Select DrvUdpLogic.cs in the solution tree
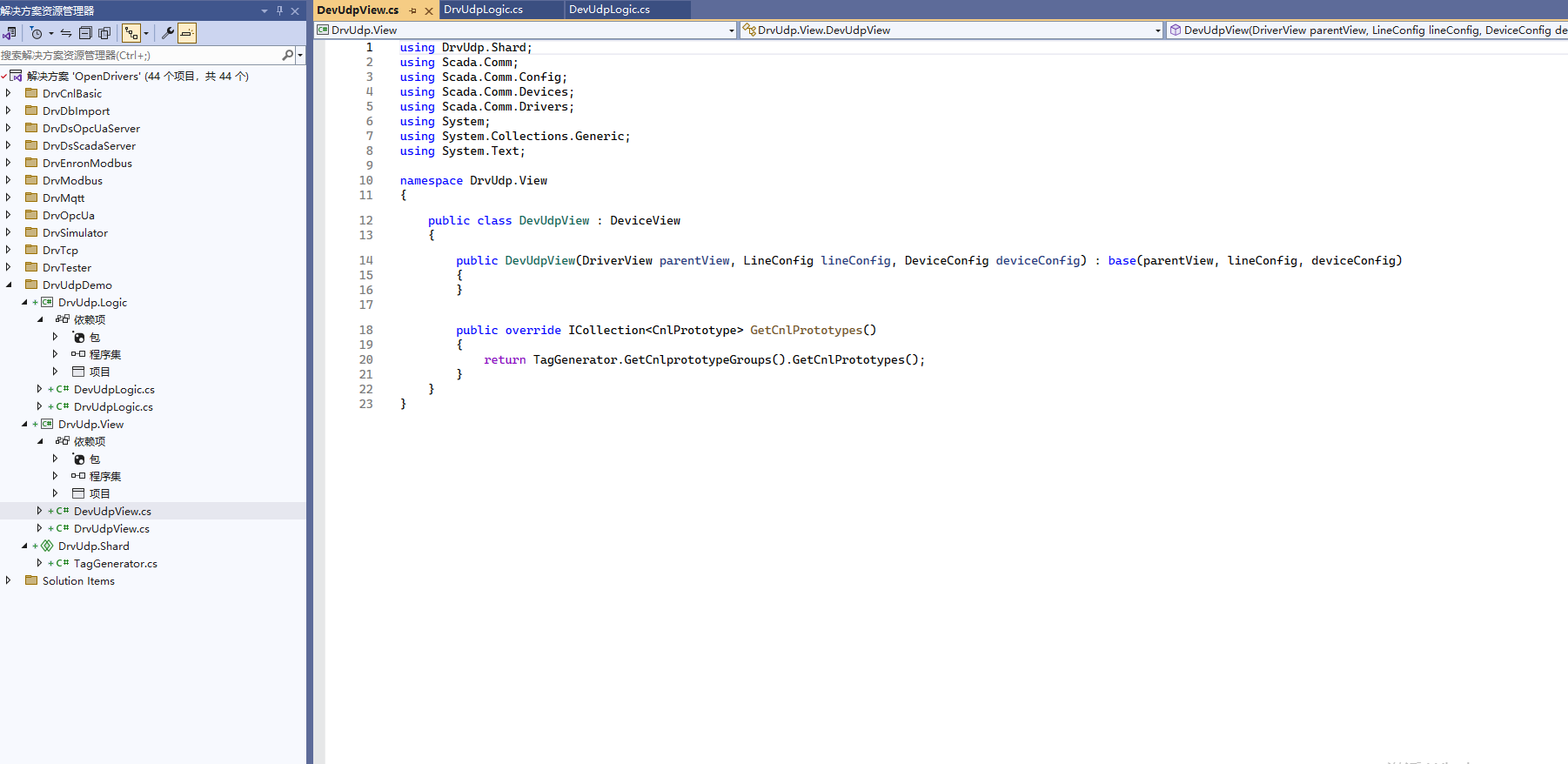Viewport: 1568px width, 764px height. click(113, 406)
